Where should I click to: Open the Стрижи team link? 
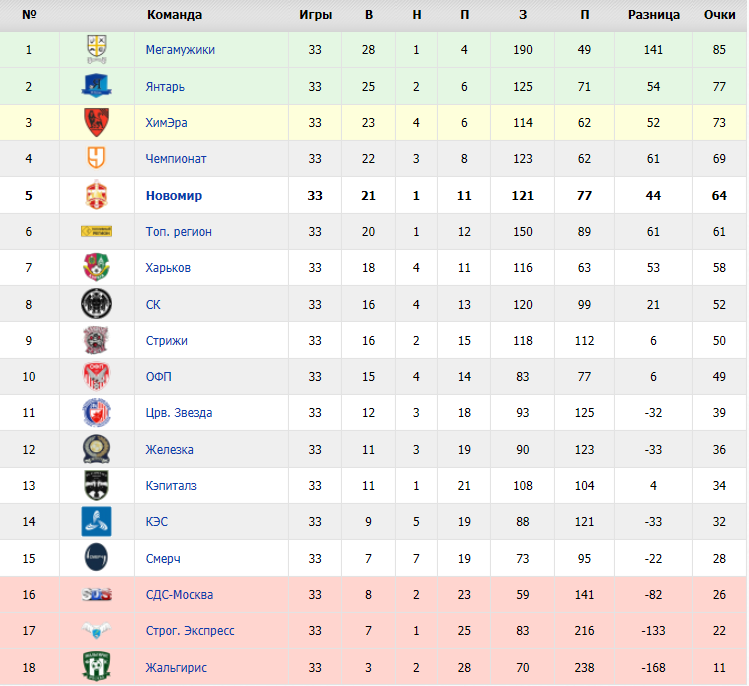167,341
